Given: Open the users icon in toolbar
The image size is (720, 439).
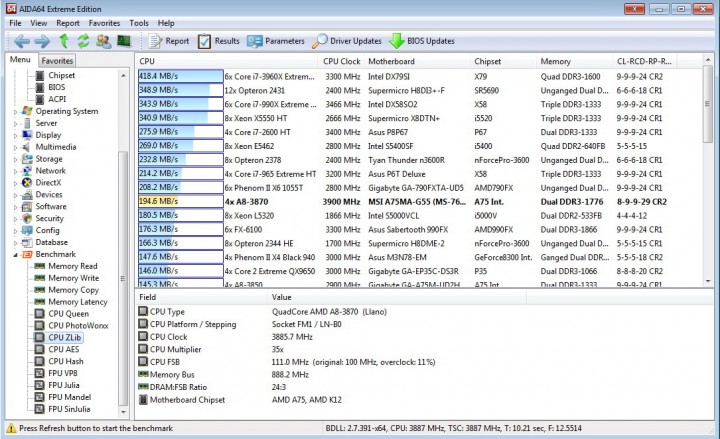Looking at the screenshot, I should (104, 41).
